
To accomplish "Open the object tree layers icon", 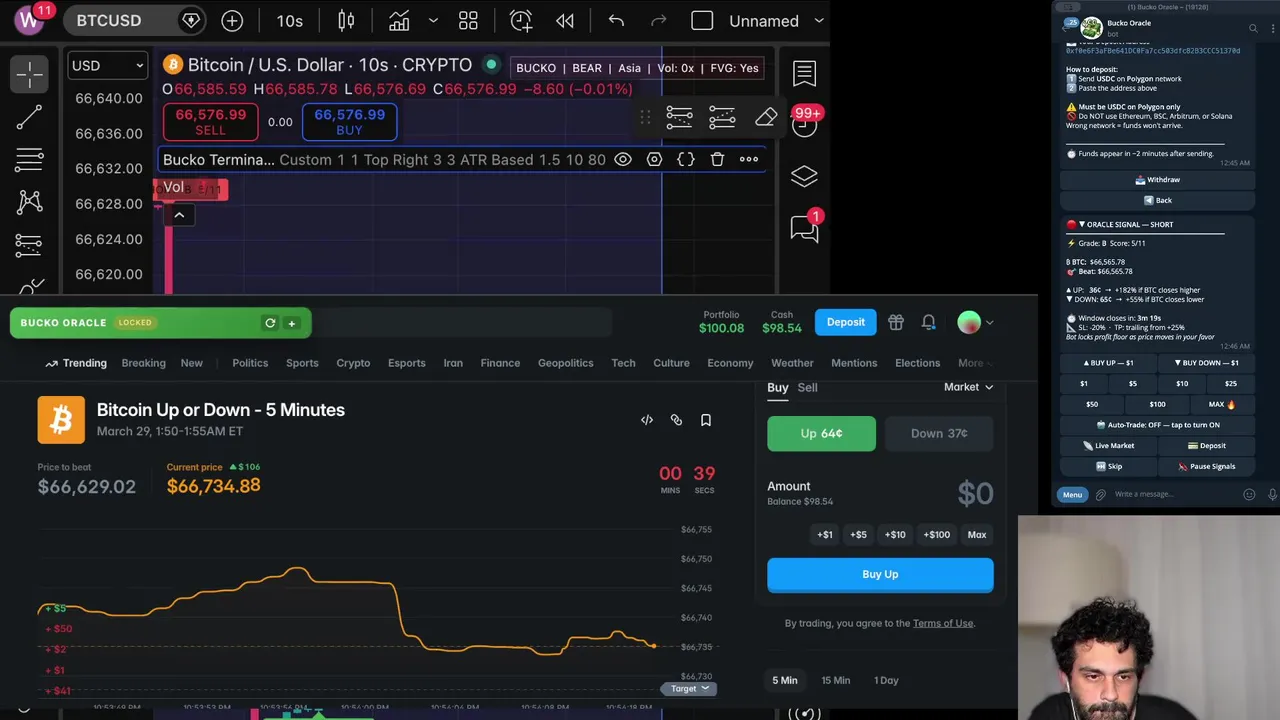I will 804,176.
